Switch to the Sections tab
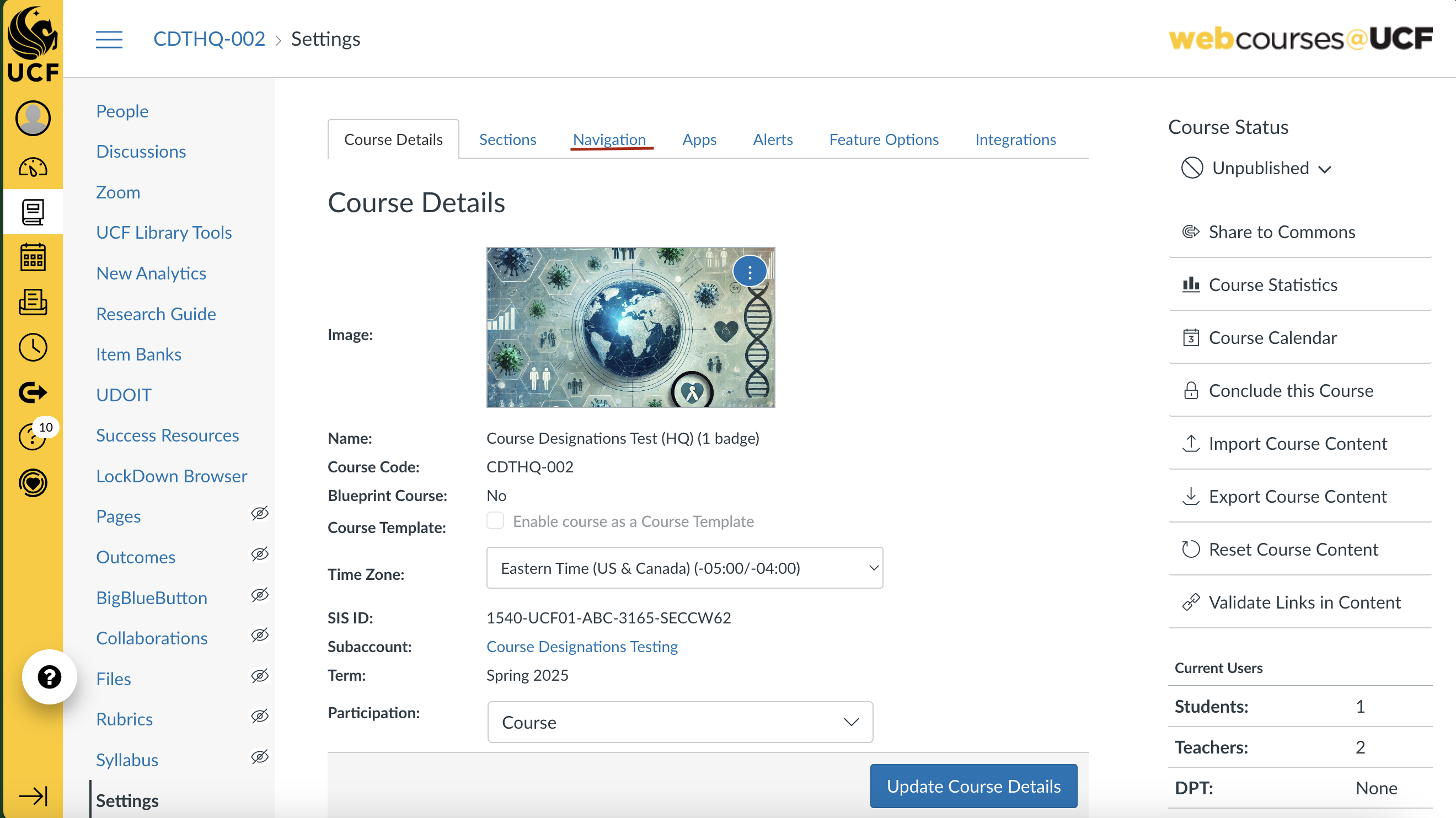 [507, 139]
